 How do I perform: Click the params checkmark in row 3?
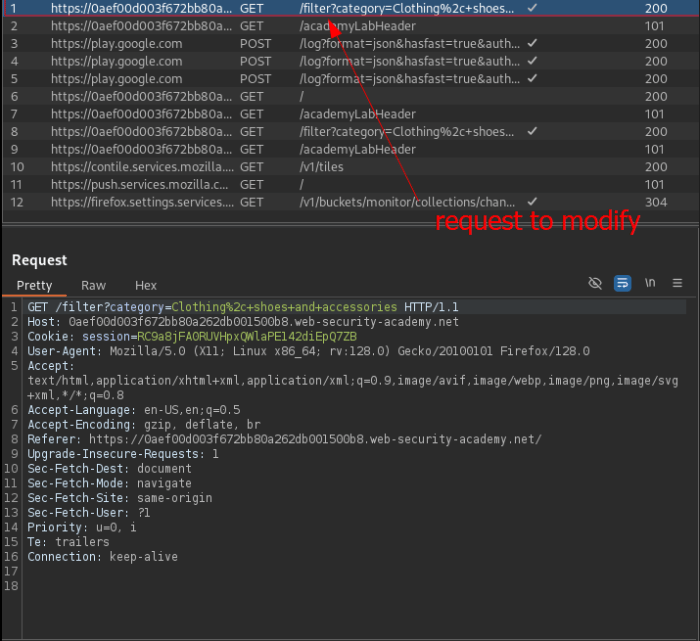tap(532, 43)
